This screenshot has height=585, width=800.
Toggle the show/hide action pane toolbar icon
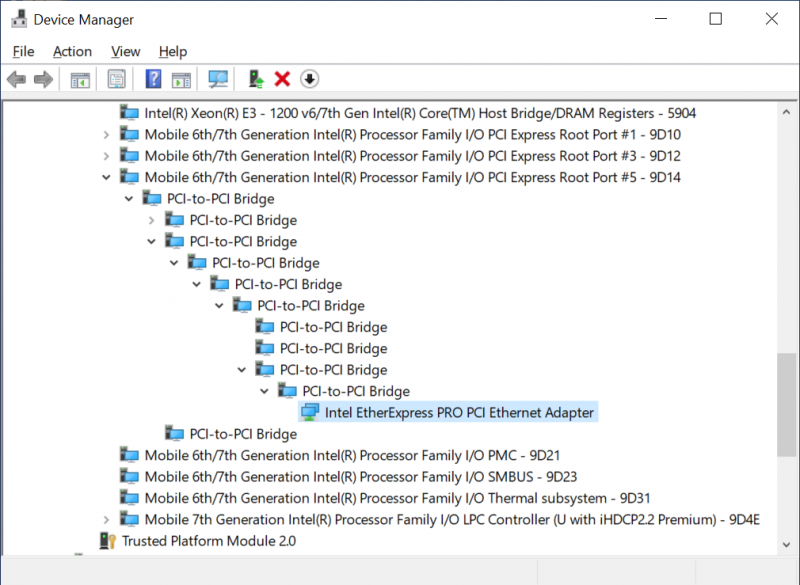[181, 80]
